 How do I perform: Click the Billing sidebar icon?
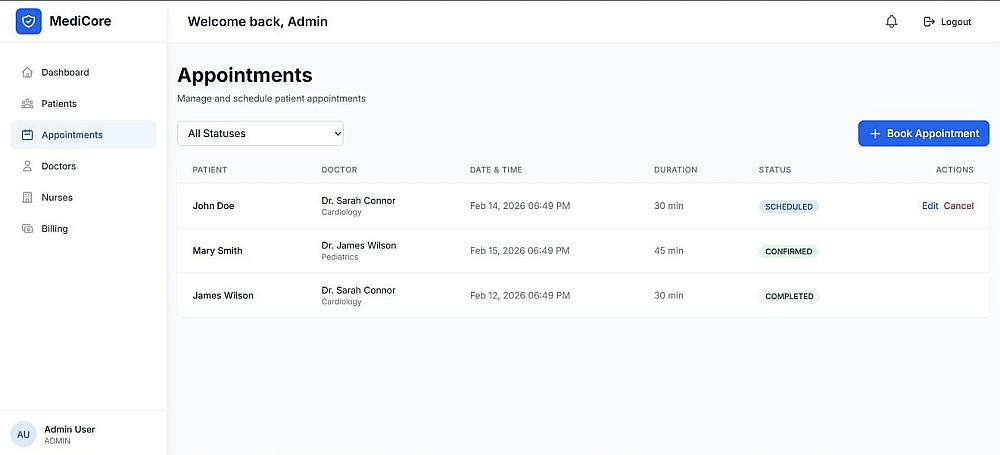coord(27,229)
